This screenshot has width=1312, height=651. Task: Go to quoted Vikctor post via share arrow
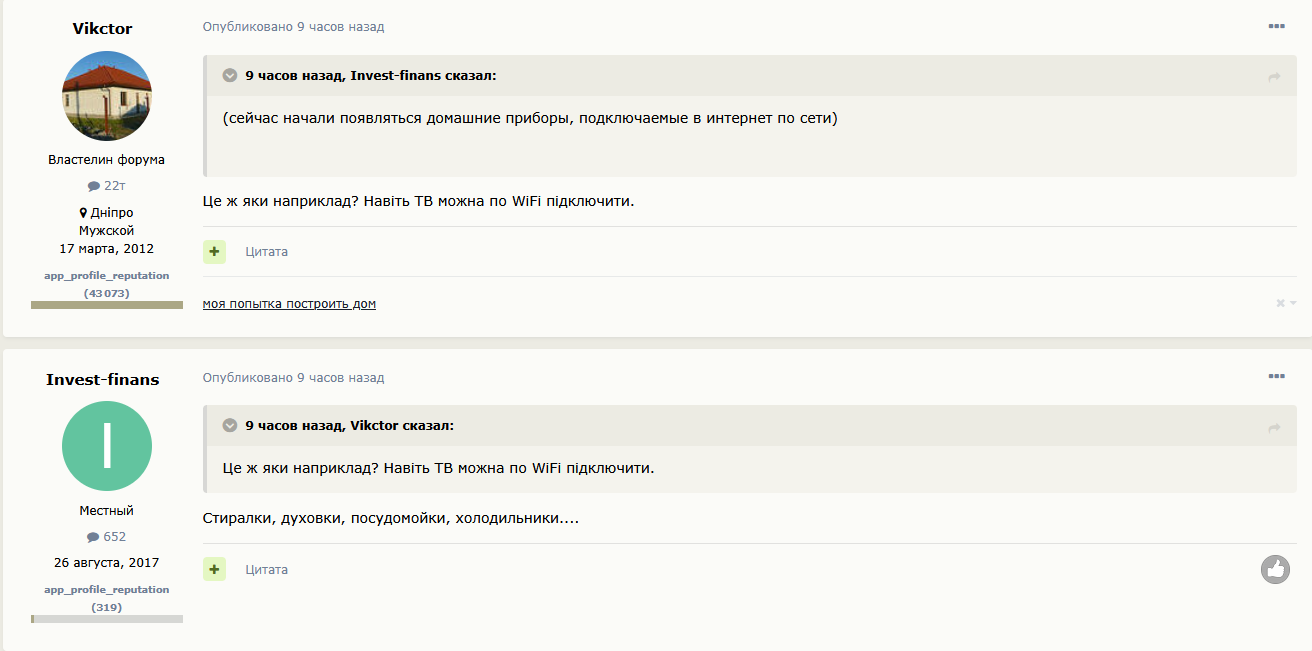pos(1274,428)
